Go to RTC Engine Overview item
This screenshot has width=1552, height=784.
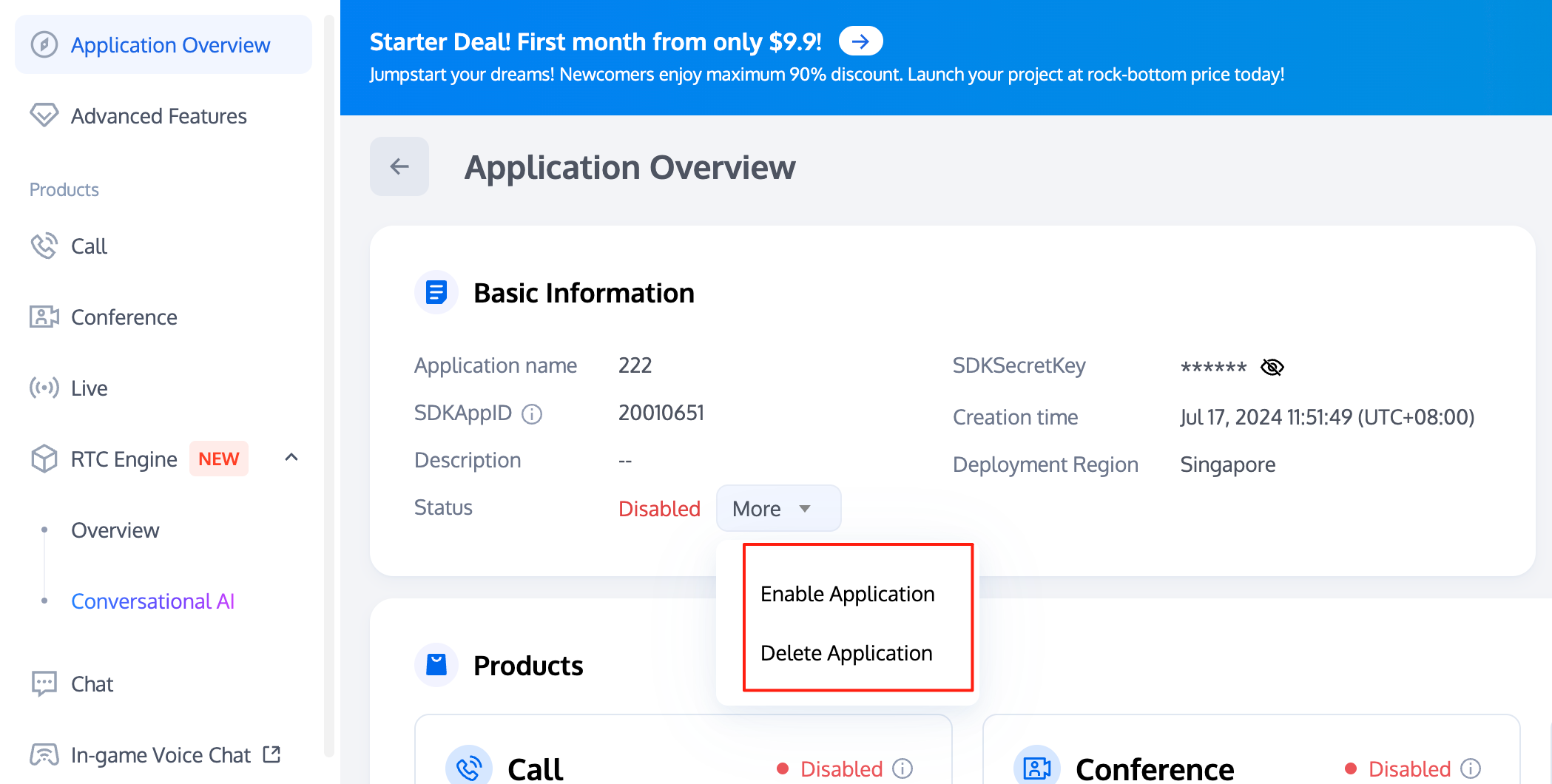tap(115, 530)
